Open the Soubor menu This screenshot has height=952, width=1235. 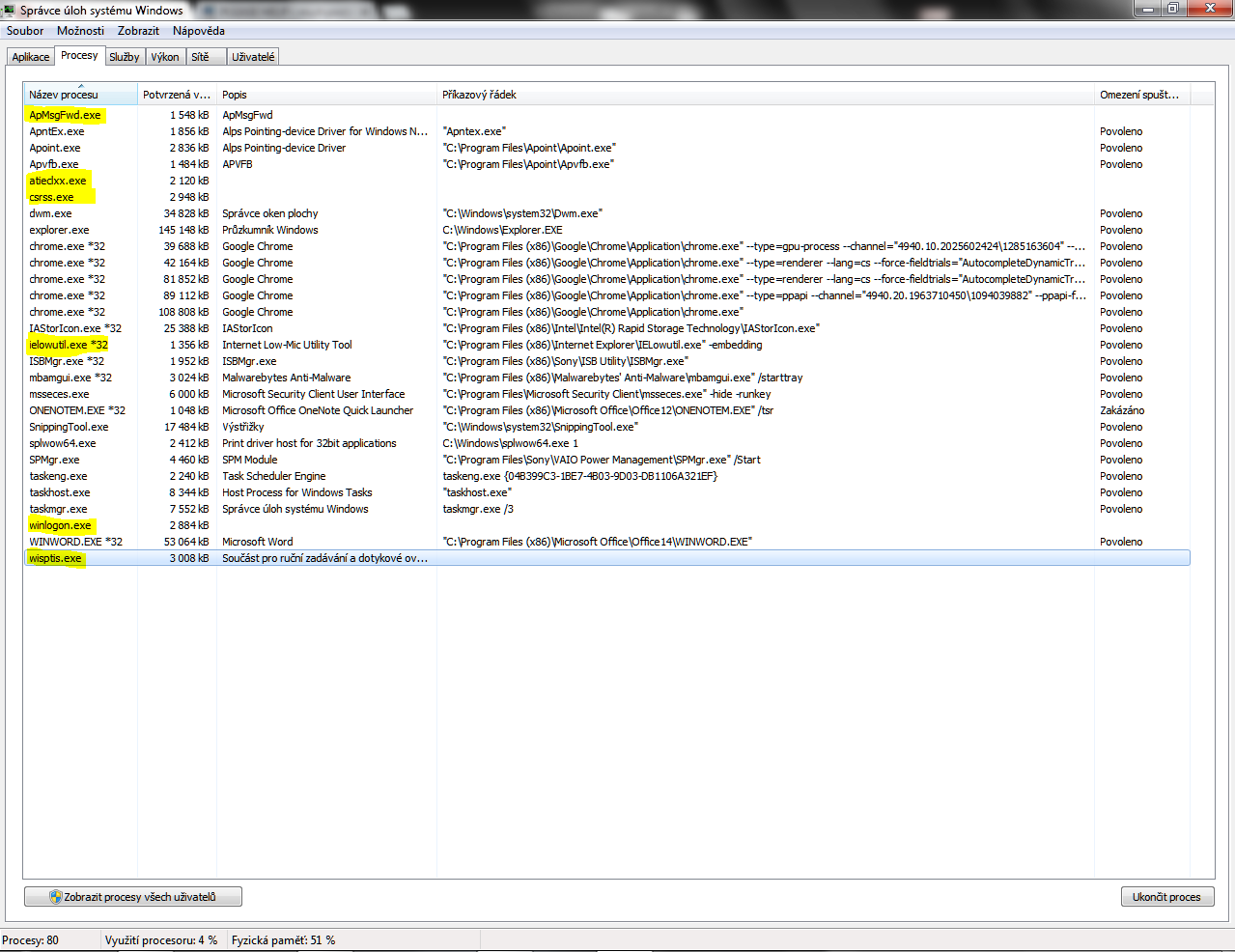point(25,31)
